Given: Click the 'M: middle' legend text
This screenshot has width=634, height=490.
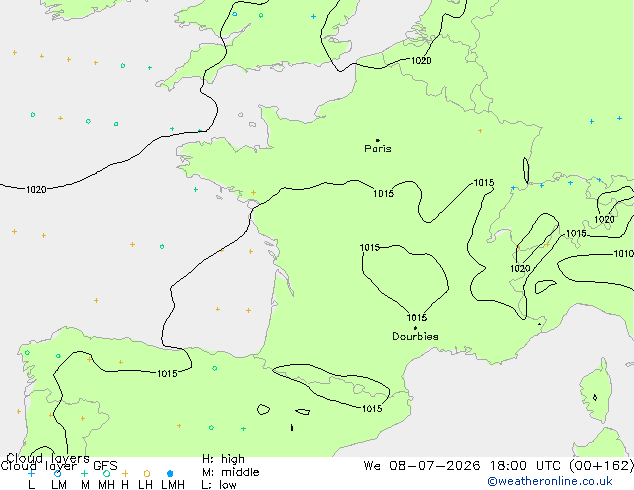Looking at the screenshot, I should point(230,472).
